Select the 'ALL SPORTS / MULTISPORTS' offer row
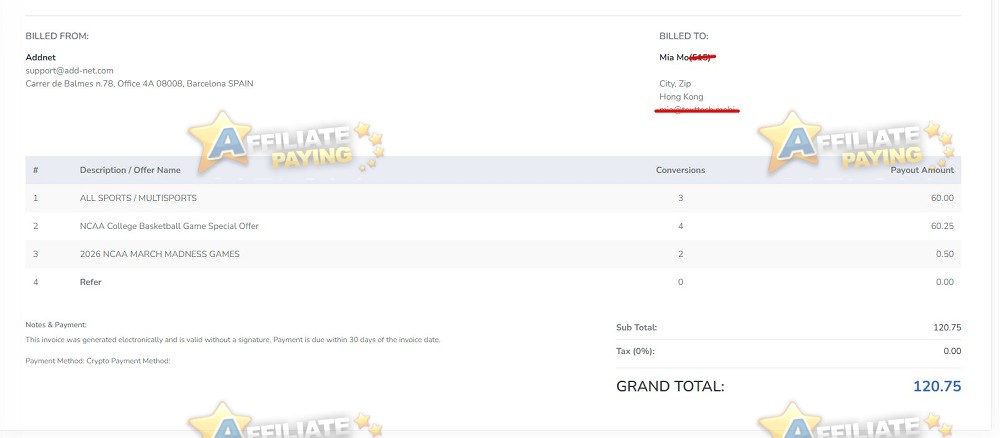This screenshot has width=1000, height=438. 493,198
